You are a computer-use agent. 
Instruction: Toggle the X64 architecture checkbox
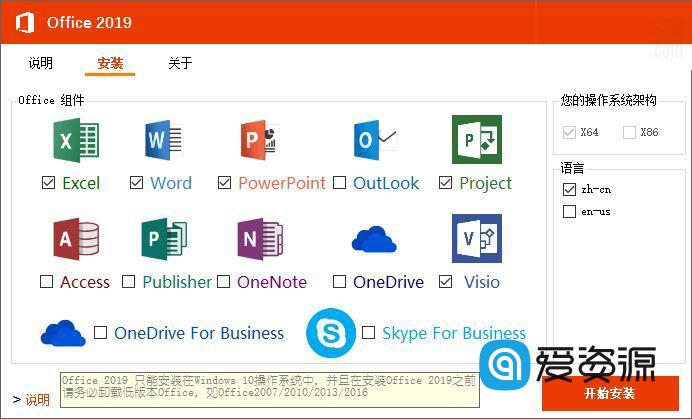point(569,132)
